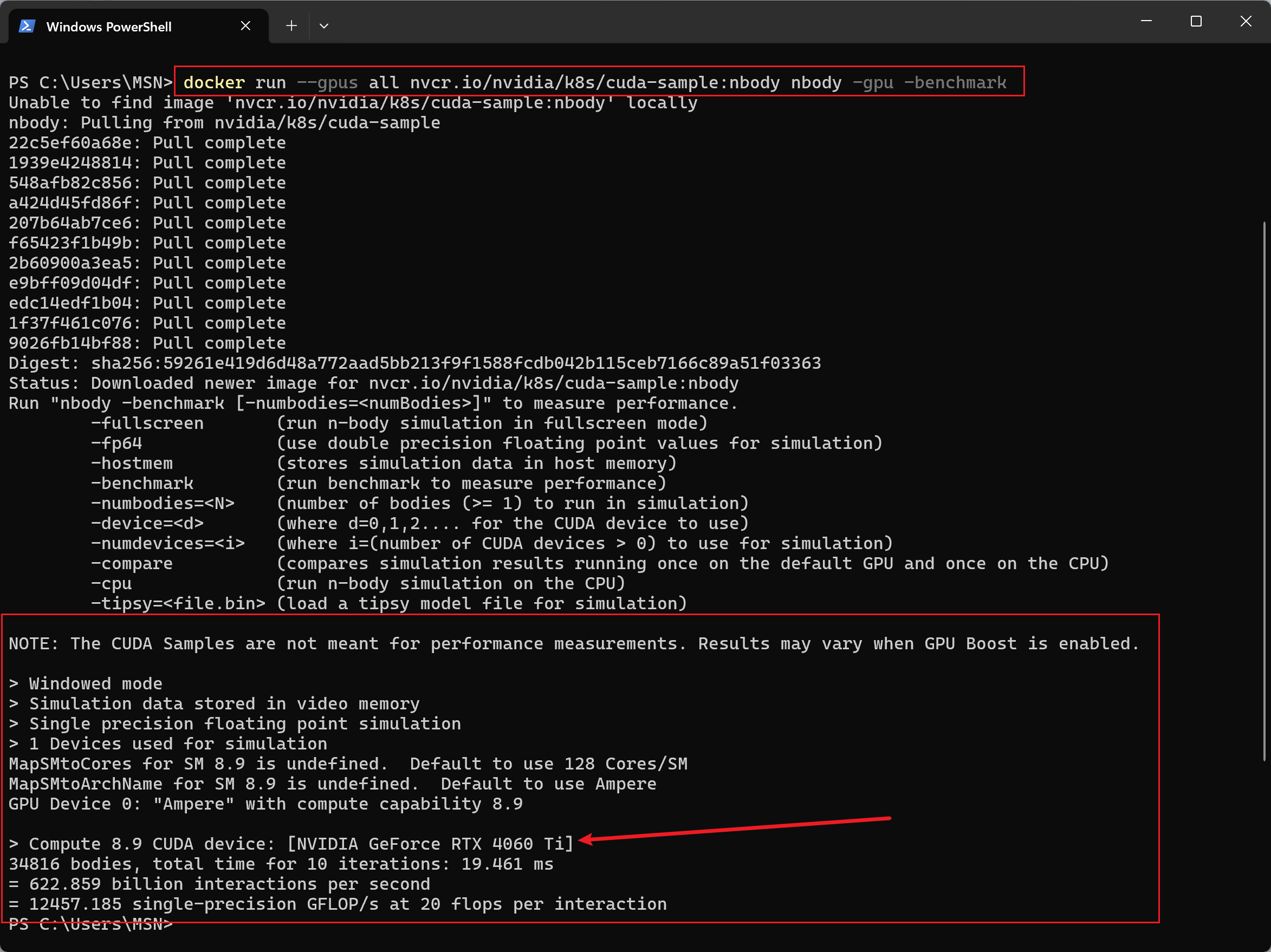Minimize the terminal window
1271x952 pixels.
[x=1146, y=21]
